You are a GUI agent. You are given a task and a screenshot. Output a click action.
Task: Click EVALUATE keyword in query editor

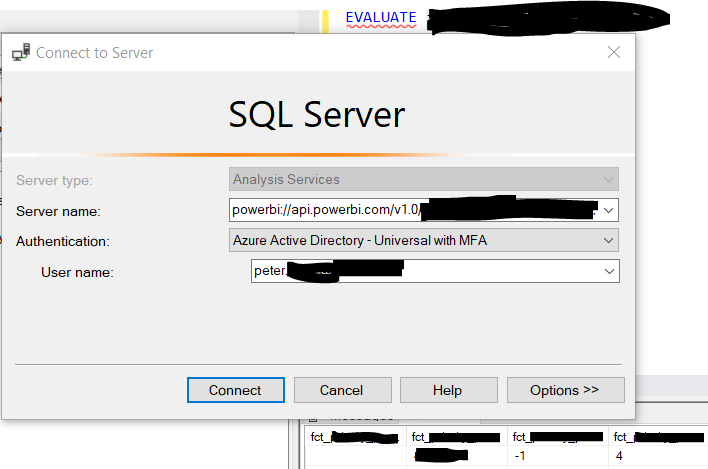point(381,17)
